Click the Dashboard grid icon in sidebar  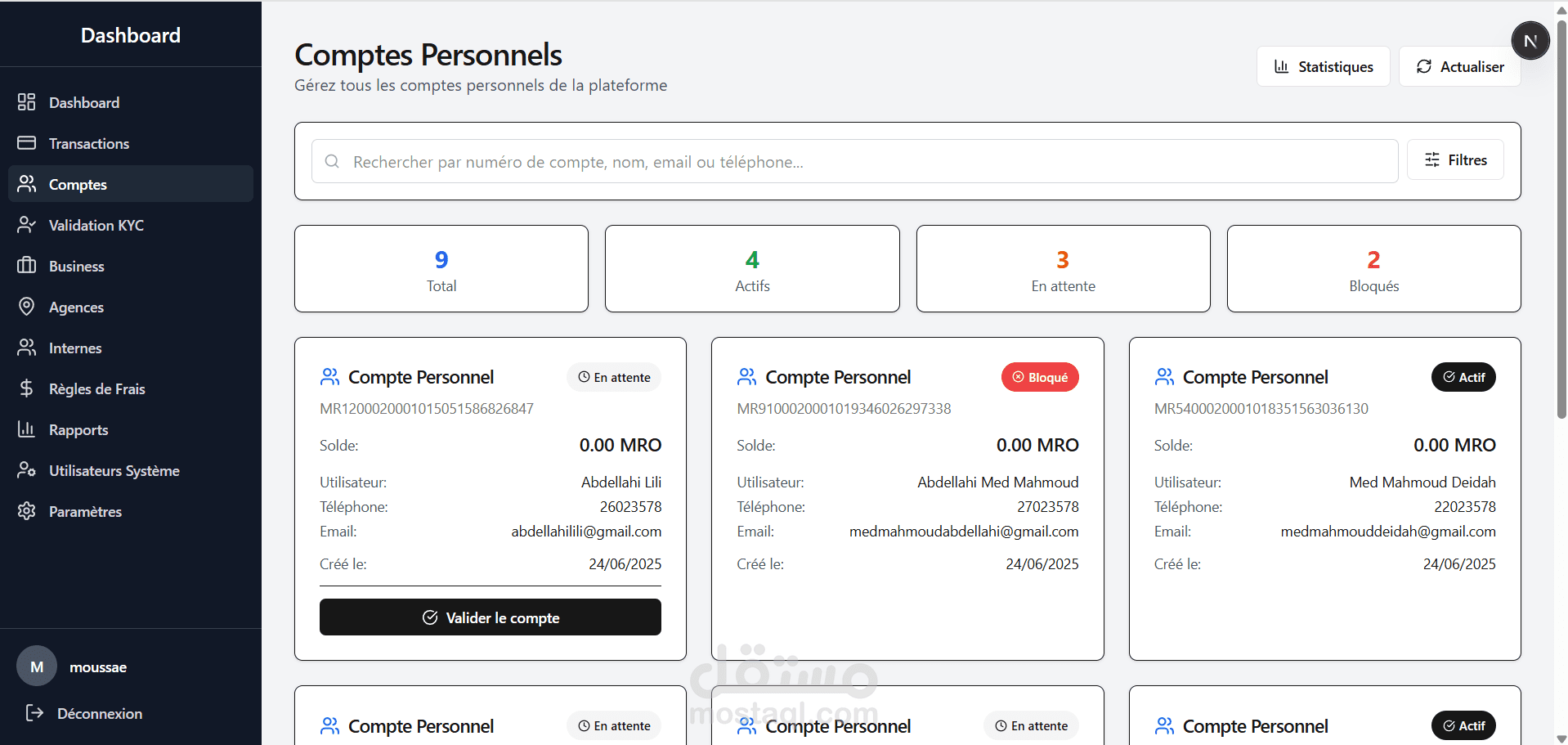click(26, 102)
